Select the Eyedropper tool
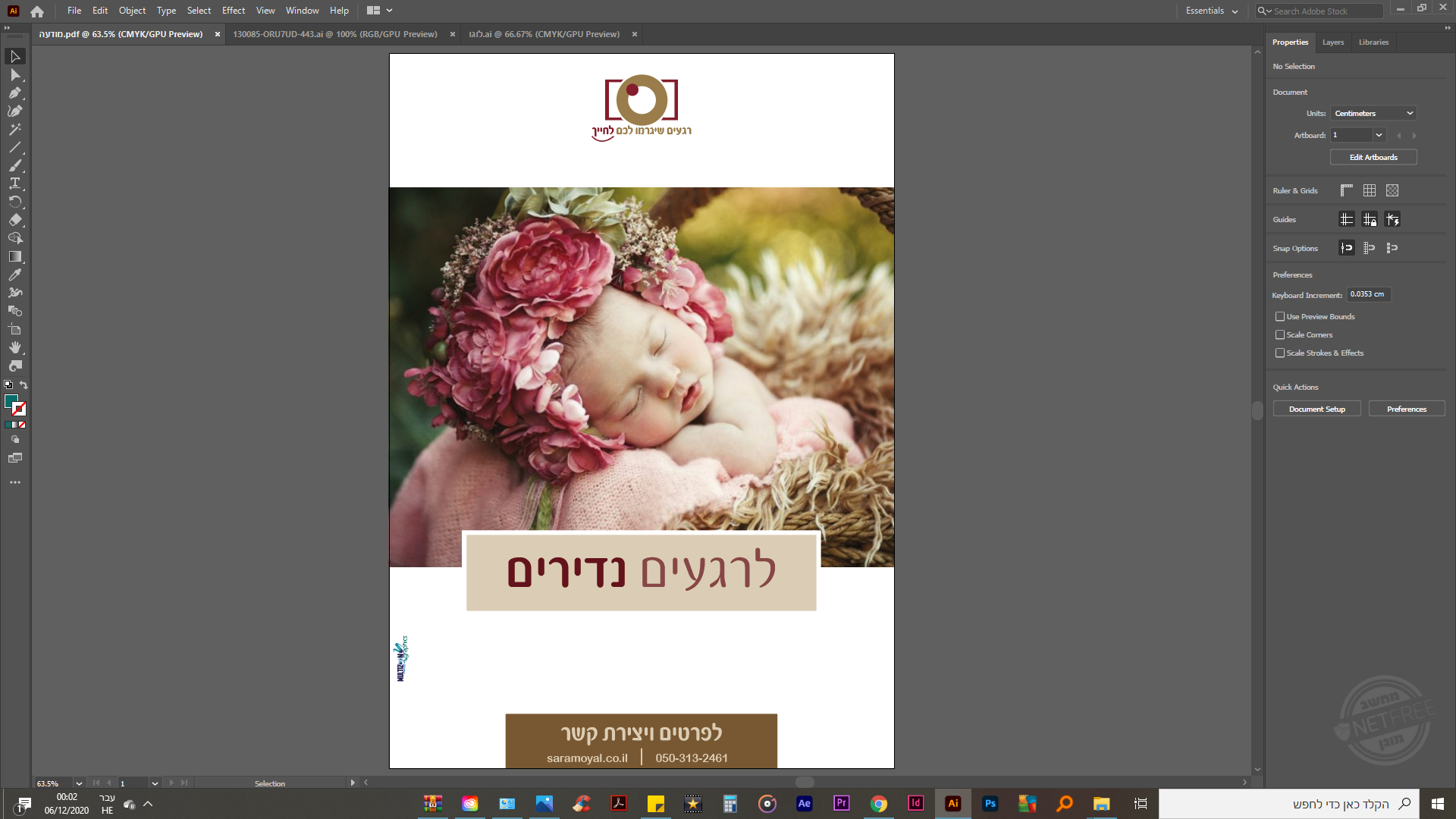The width and height of the screenshot is (1456, 819). pyautogui.click(x=14, y=275)
